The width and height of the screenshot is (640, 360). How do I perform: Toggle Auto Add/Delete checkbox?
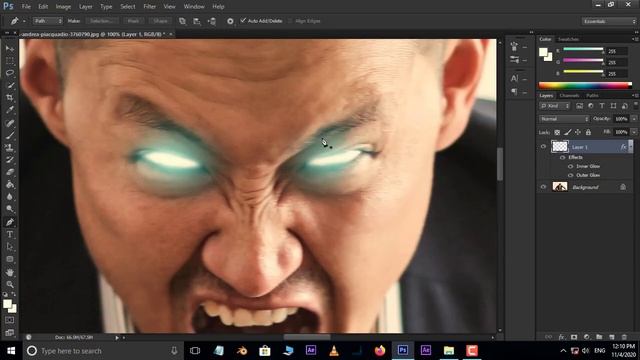[x=243, y=20]
